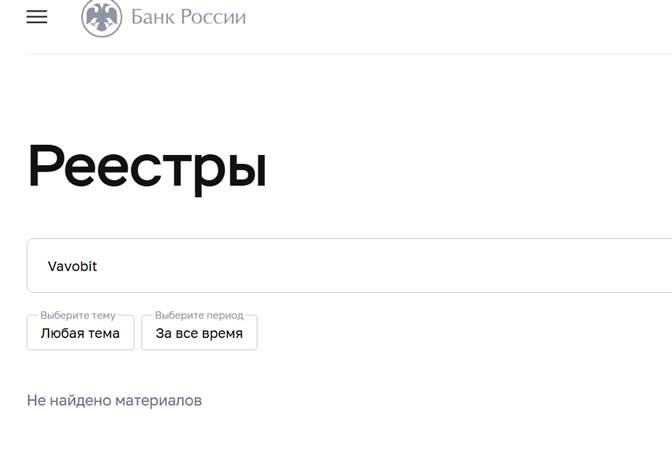Viewport: 672px width, 454px height.
Task: Click the Выберите тему field label
Action: [x=78, y=316]
